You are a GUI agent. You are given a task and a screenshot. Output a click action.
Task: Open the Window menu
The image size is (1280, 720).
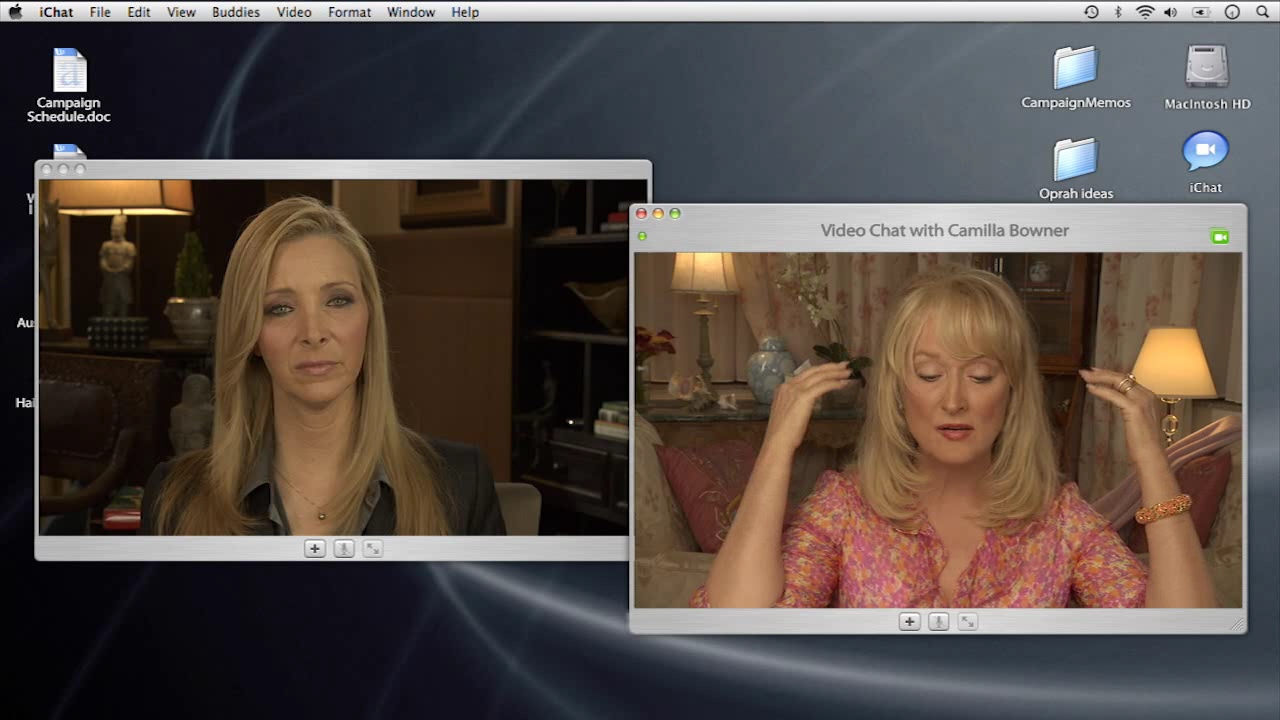tap(411, 12)
